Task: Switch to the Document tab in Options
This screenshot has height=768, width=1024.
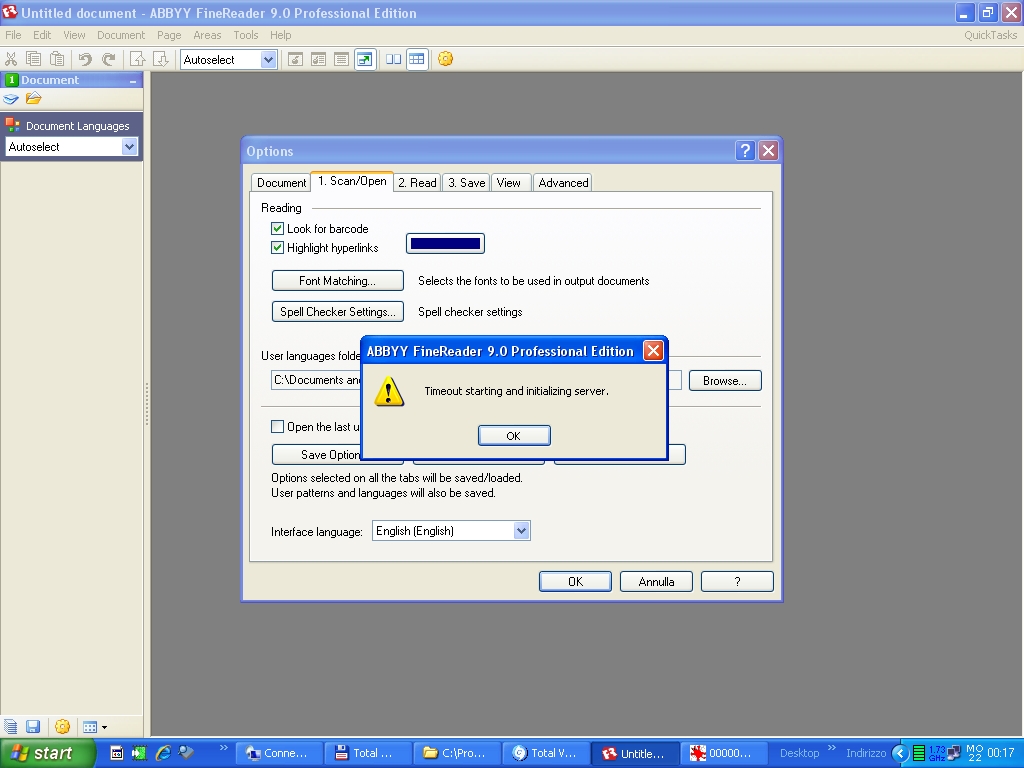Action: tap(281, 183)
